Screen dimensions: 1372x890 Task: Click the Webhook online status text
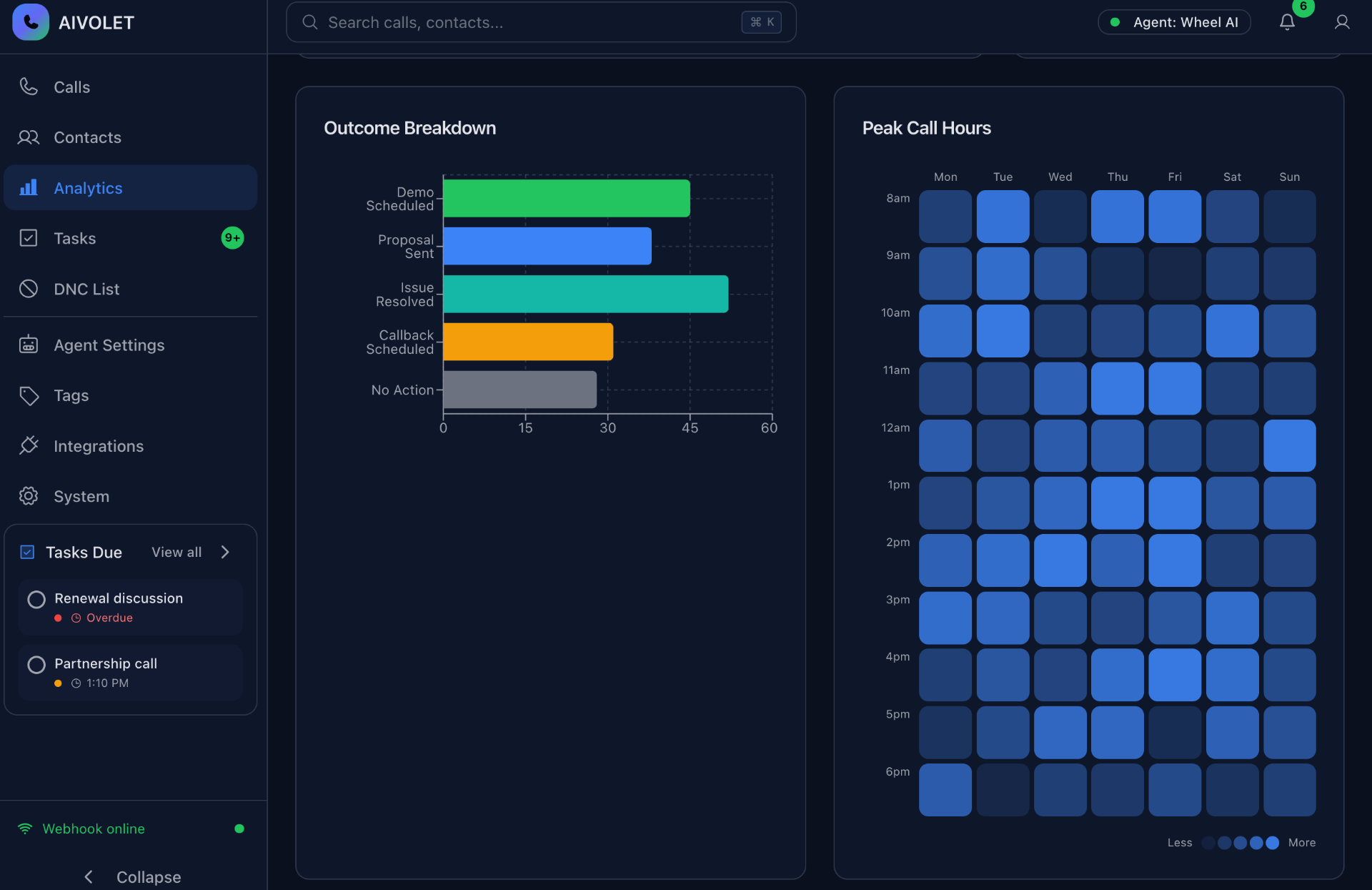(x=94, y=829)
